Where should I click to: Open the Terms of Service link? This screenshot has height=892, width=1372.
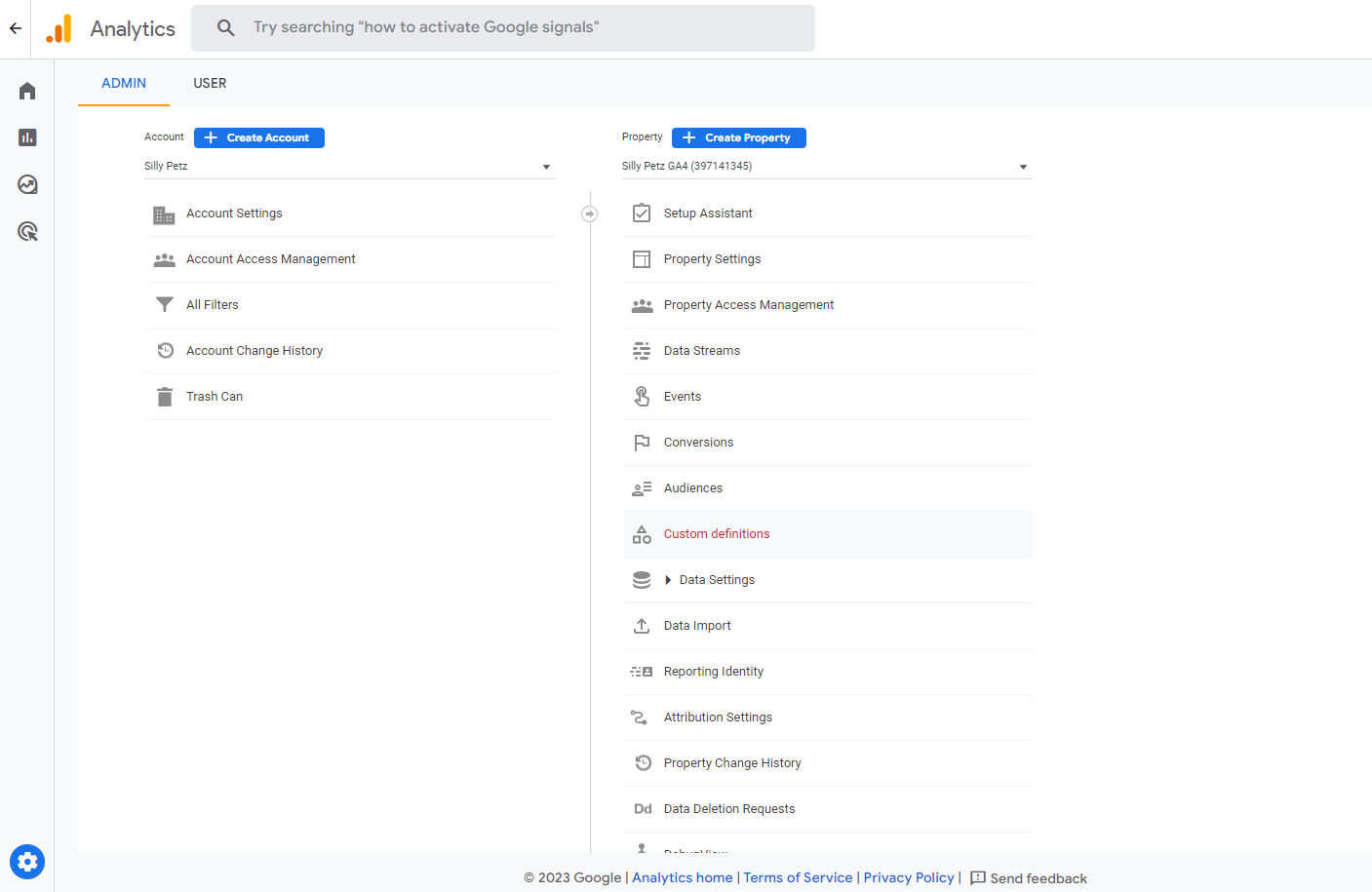798,878
